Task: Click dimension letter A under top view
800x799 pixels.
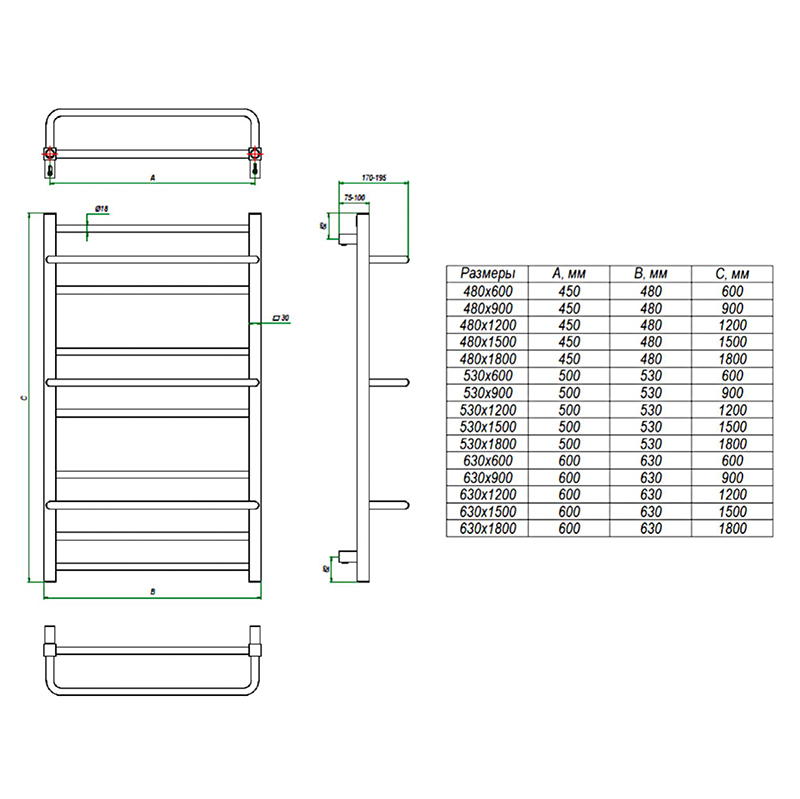Action: click(x=152, y=176)
